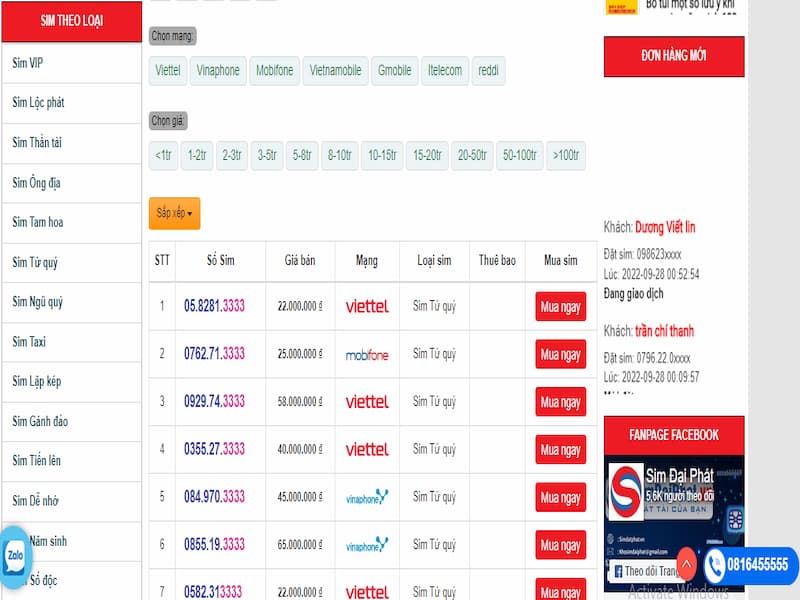Open Sim Tiến lên category
Image resolution: width=800 pixels, height=600 pixels.
71,461
